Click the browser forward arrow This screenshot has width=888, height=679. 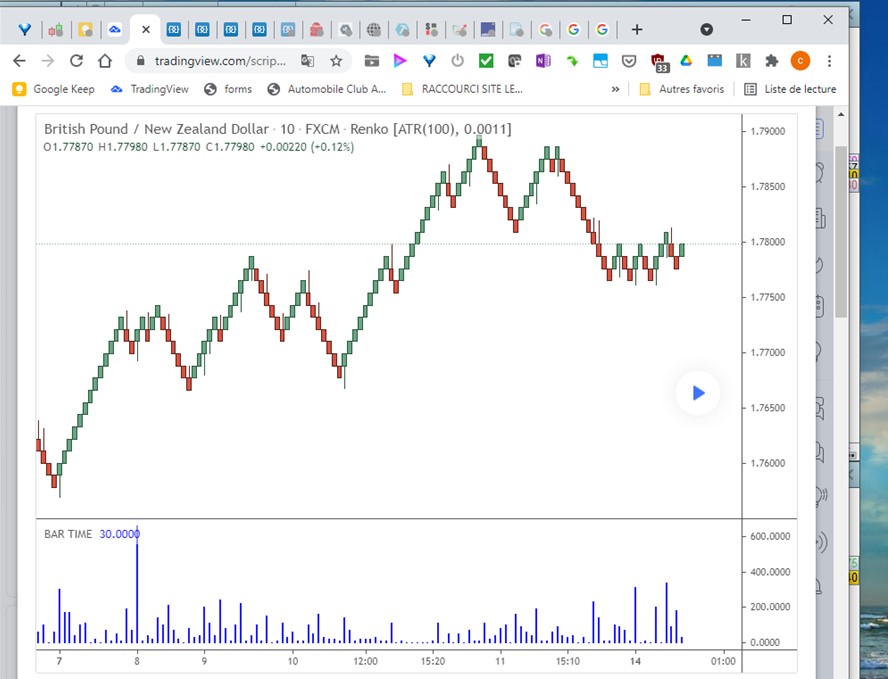pyautogui.click(x=48, y=61)
